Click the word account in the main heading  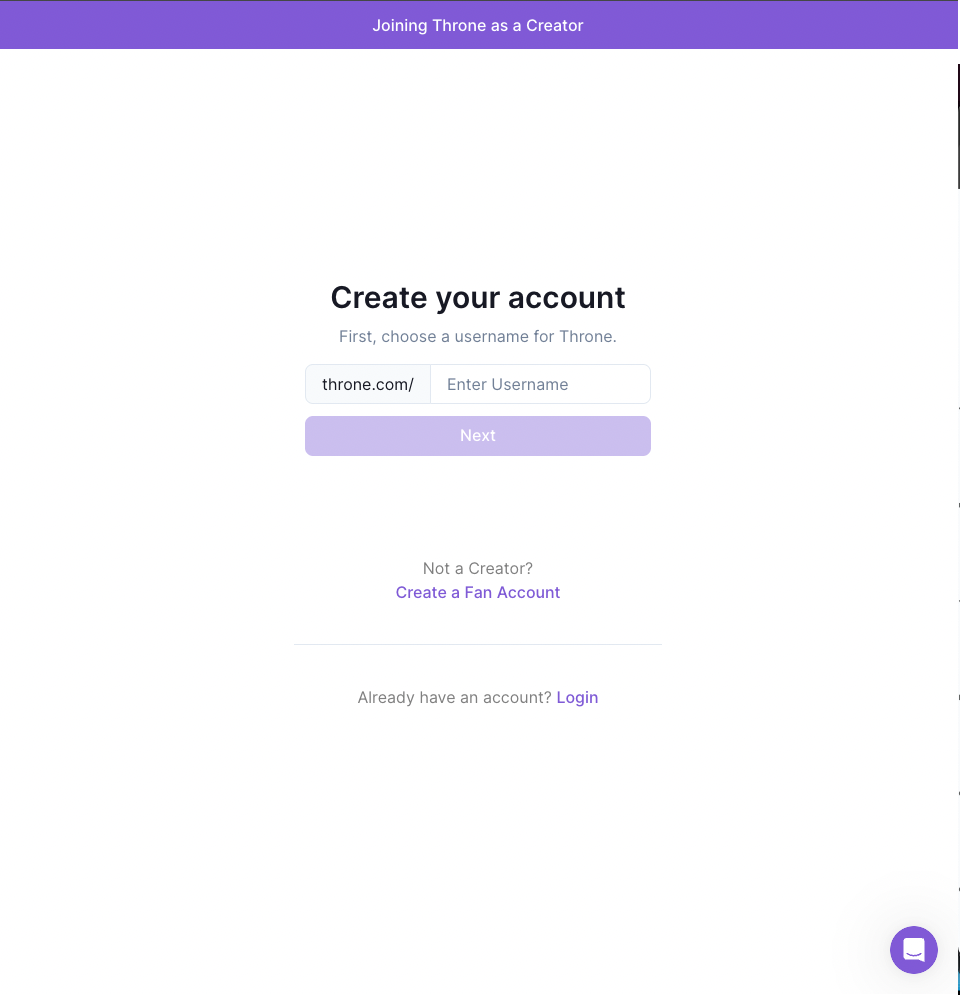click(567, 298)
